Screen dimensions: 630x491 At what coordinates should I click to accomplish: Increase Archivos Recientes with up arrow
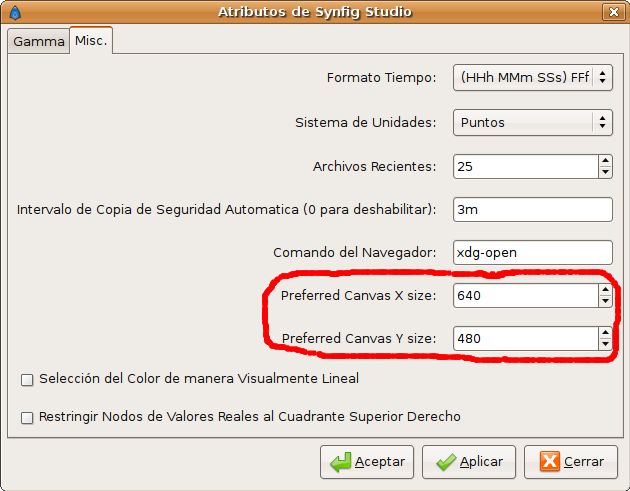pyautogui.click(x=605, y=161)
